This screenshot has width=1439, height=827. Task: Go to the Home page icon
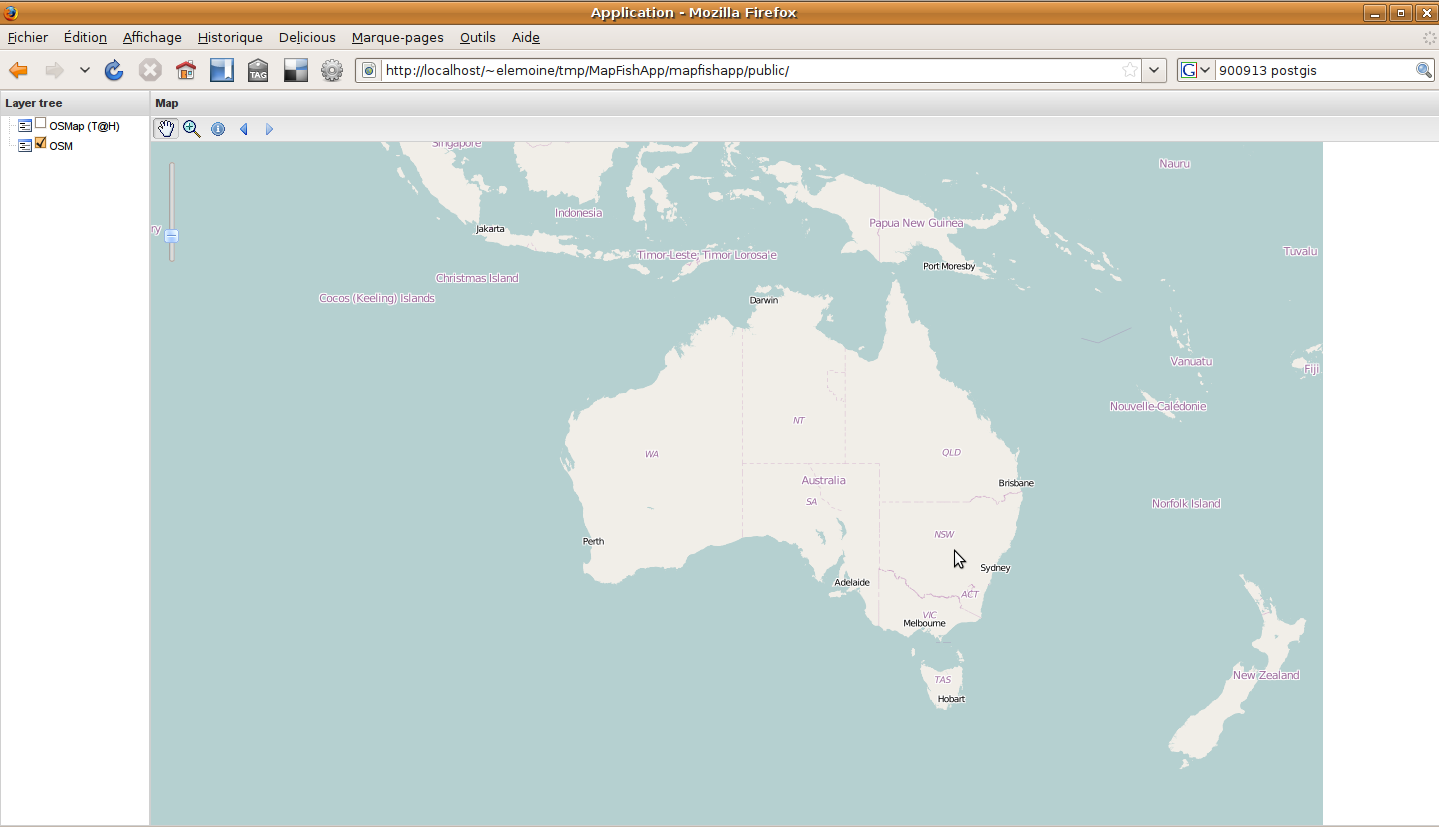(x=186, y=70)
